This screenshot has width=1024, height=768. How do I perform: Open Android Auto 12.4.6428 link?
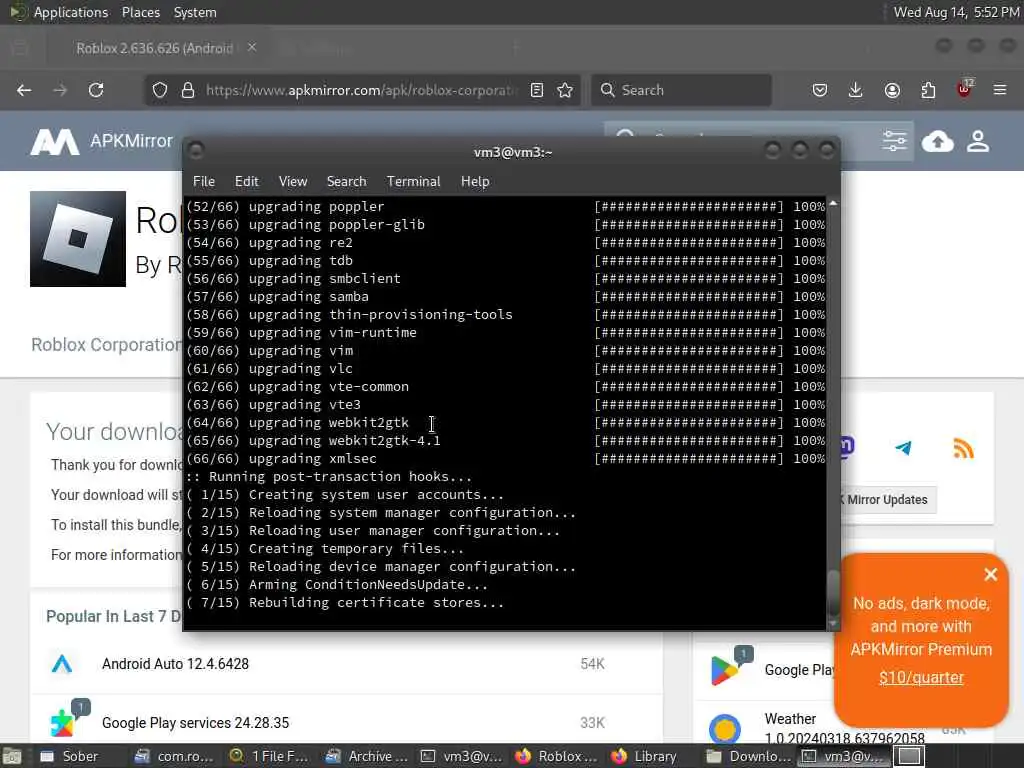175,664
